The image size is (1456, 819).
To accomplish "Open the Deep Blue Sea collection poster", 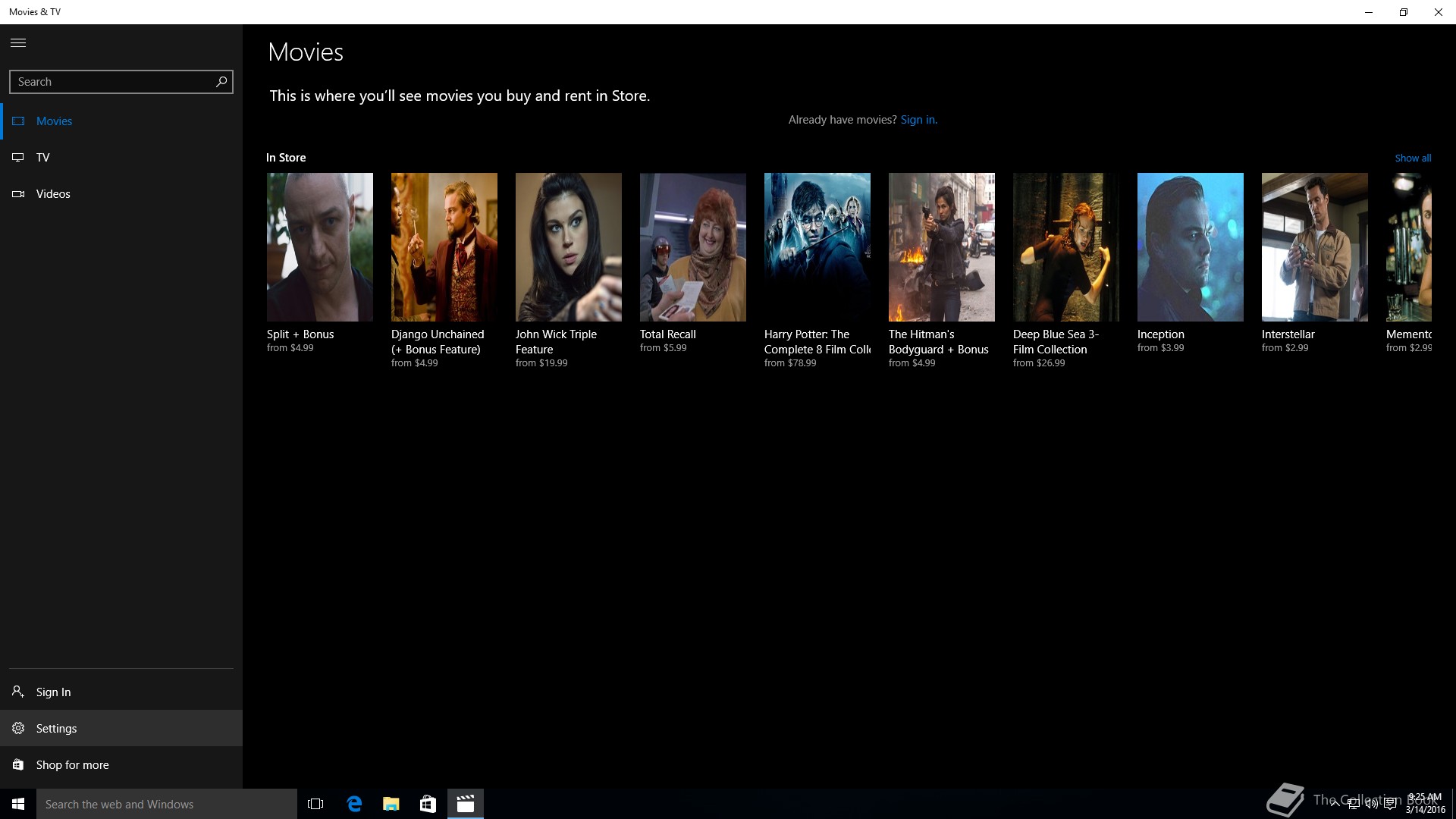I will [1066, 247].
